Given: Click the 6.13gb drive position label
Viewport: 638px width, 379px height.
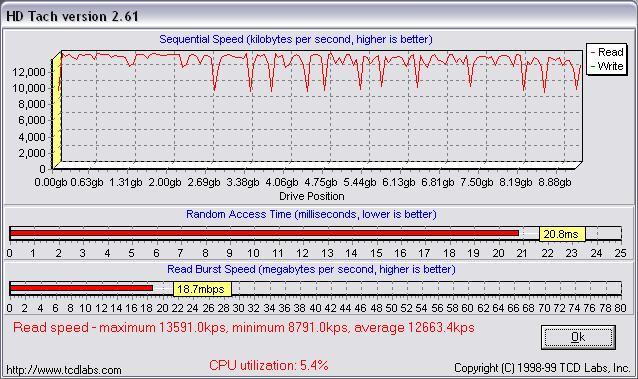Looking at the screenshot, I should tap(399, 182).
